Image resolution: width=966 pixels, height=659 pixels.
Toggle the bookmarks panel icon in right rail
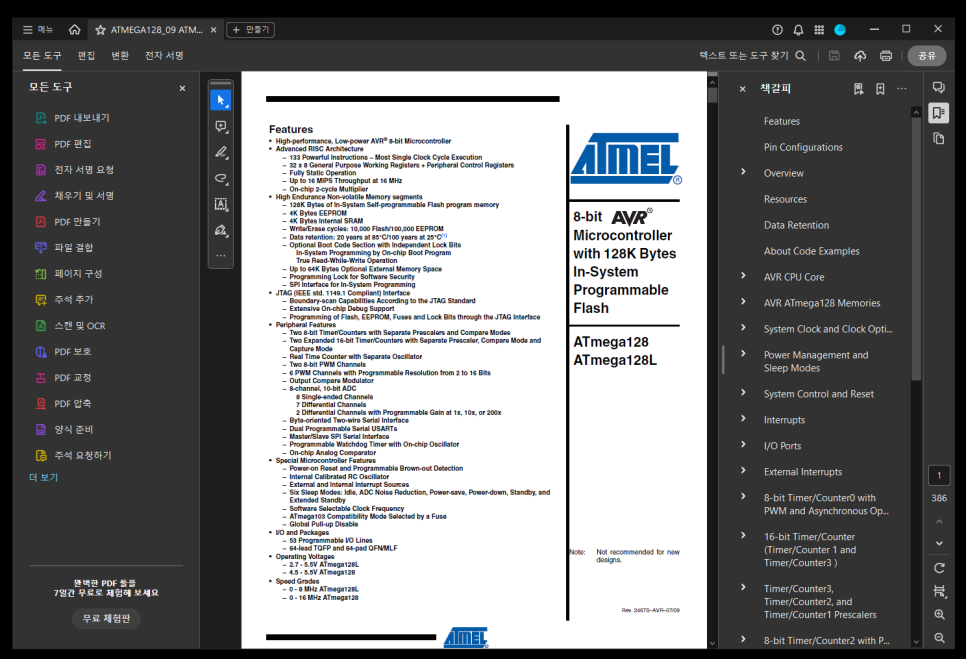tap(939, 113)
